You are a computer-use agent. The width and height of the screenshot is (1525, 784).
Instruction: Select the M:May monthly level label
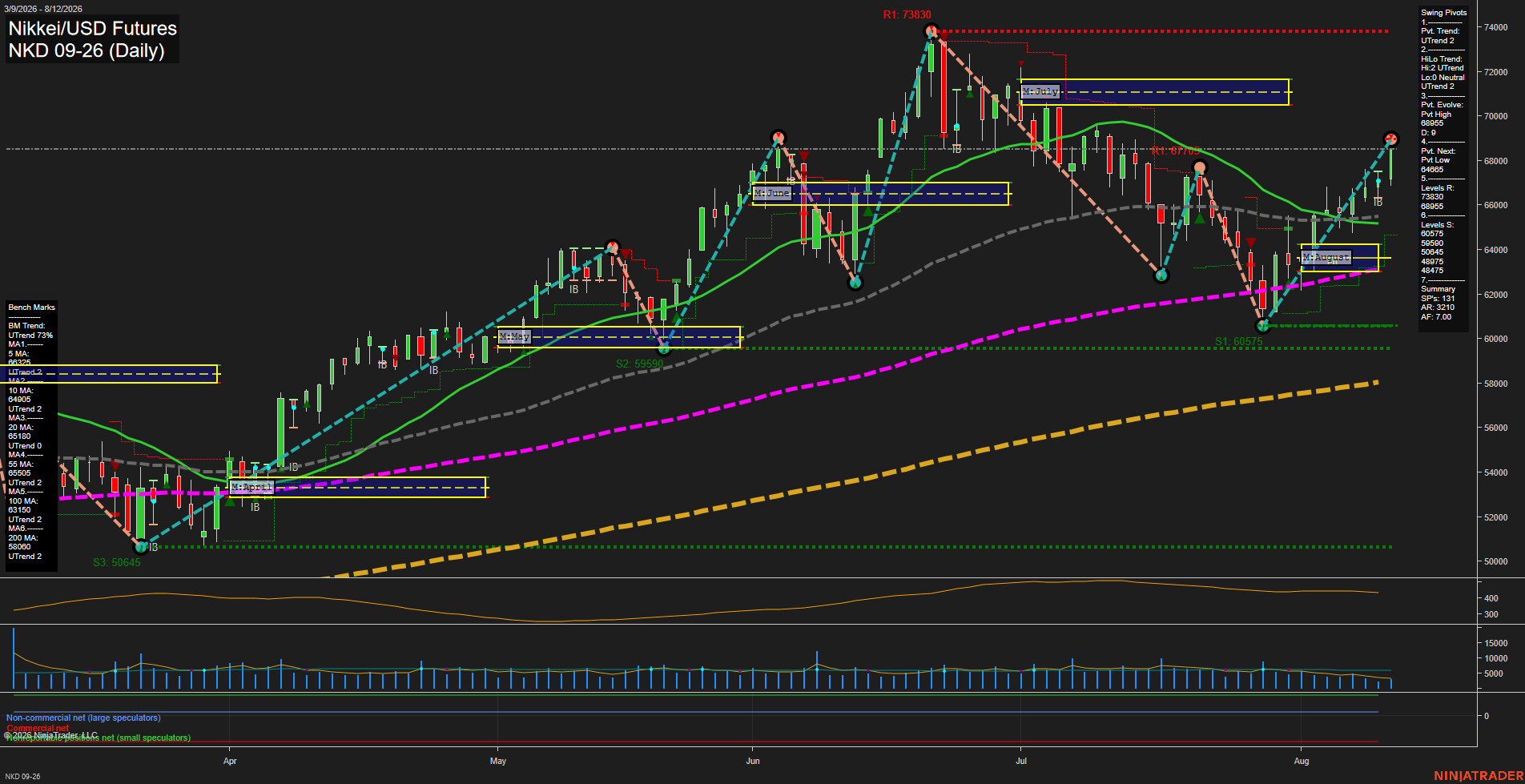tap(514, 336)
